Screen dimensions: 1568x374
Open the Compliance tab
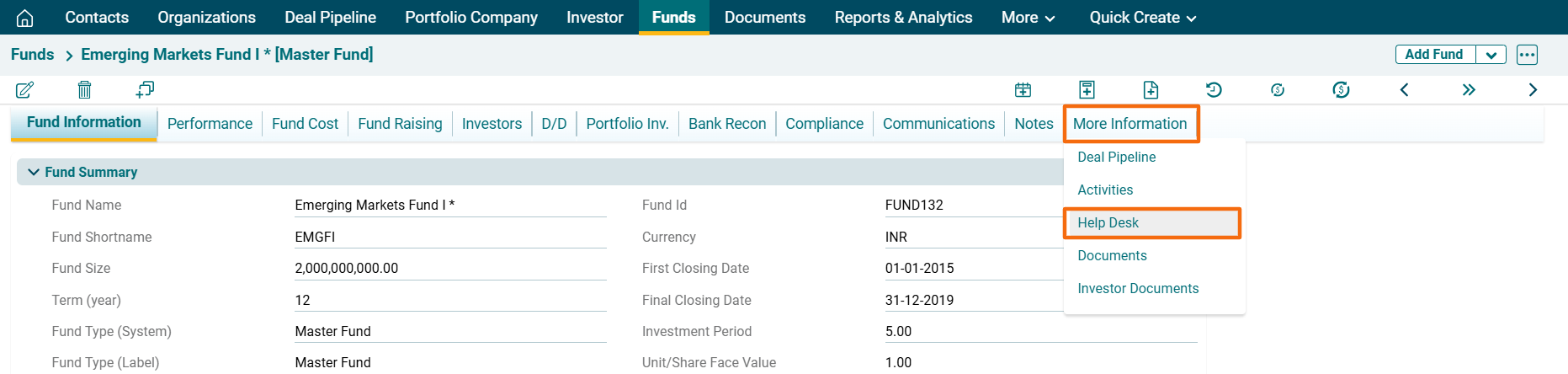(x=824, y=124)
